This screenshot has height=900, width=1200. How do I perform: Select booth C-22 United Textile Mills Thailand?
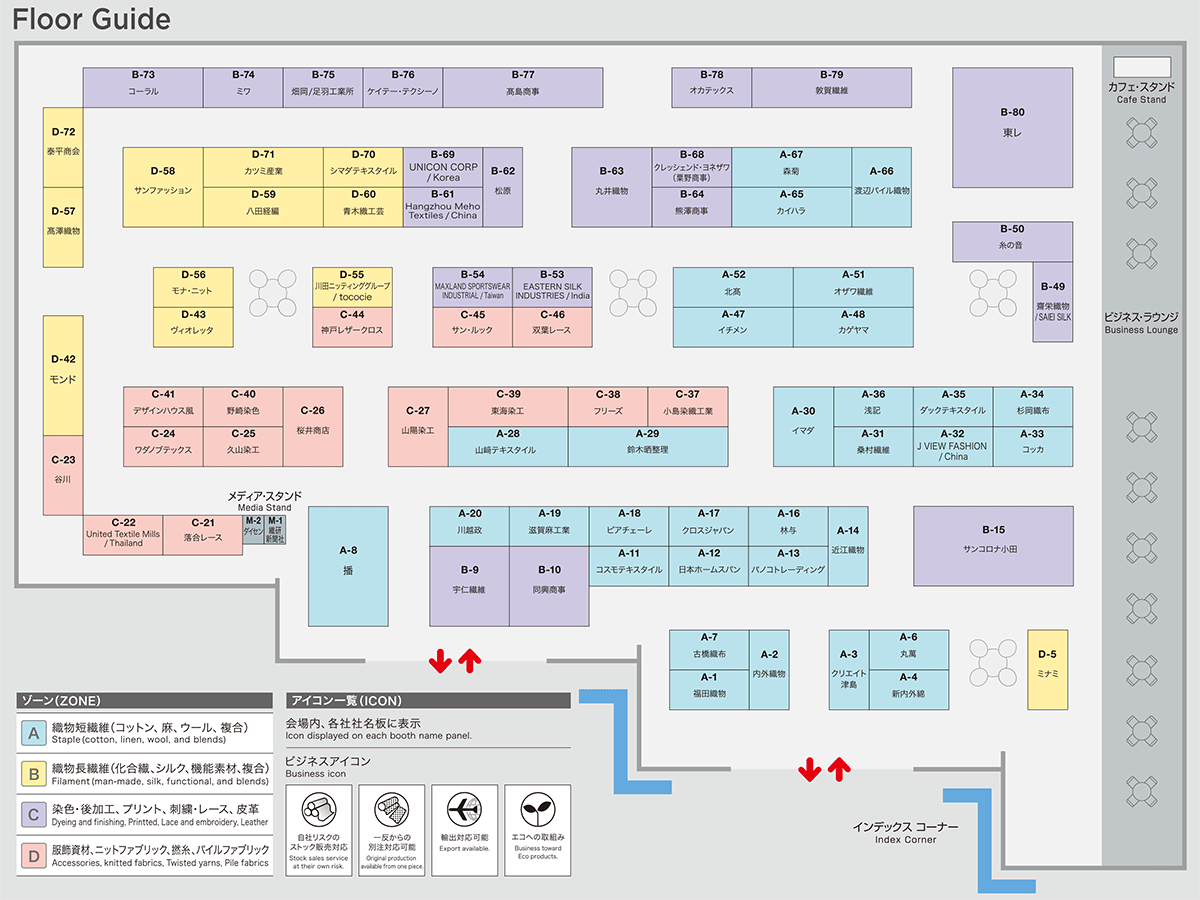click(x=123, y=535)
